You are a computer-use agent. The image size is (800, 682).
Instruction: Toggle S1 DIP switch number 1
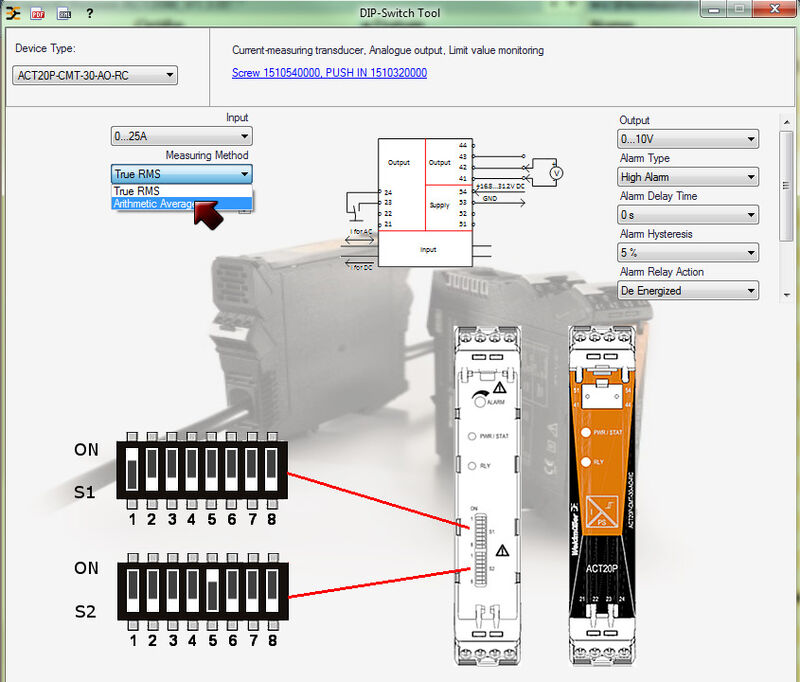[x=132, y=468]
